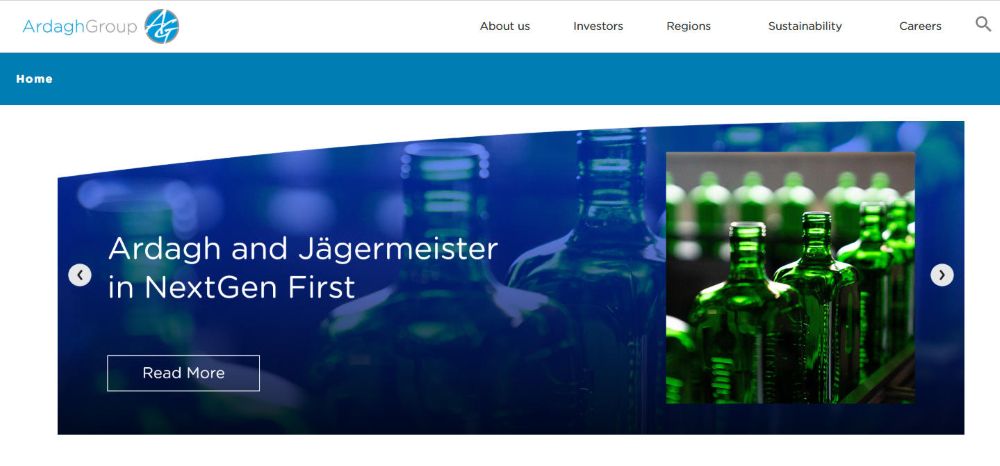Viewport: 1000px width, 466px height.
Task: Click the Read More button
Action: pos(184,373)
